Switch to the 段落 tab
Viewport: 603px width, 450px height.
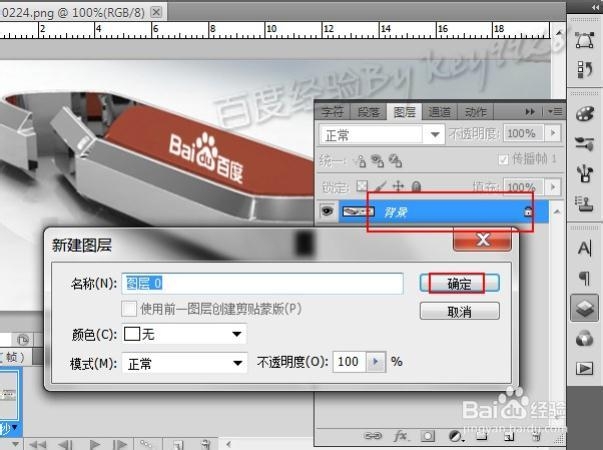pos(368,112)
